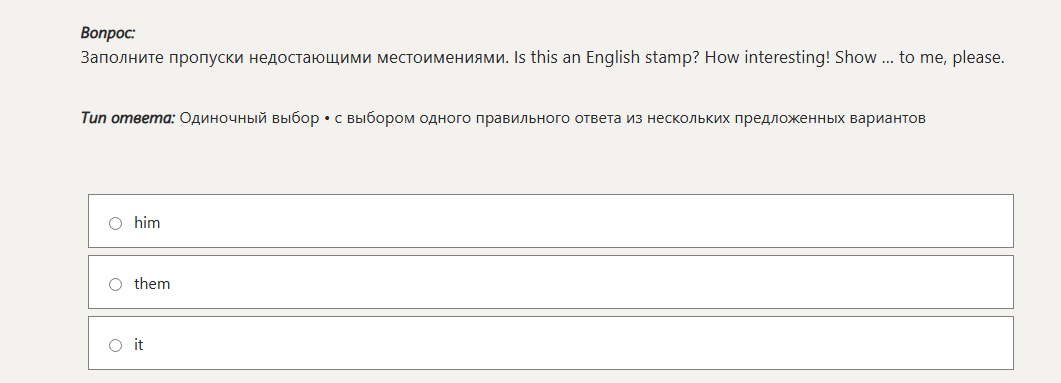Click the "Тип ответа:" label
This screenshot has height=383, width=1061.
pyautogui.click(x=128, y=118)
